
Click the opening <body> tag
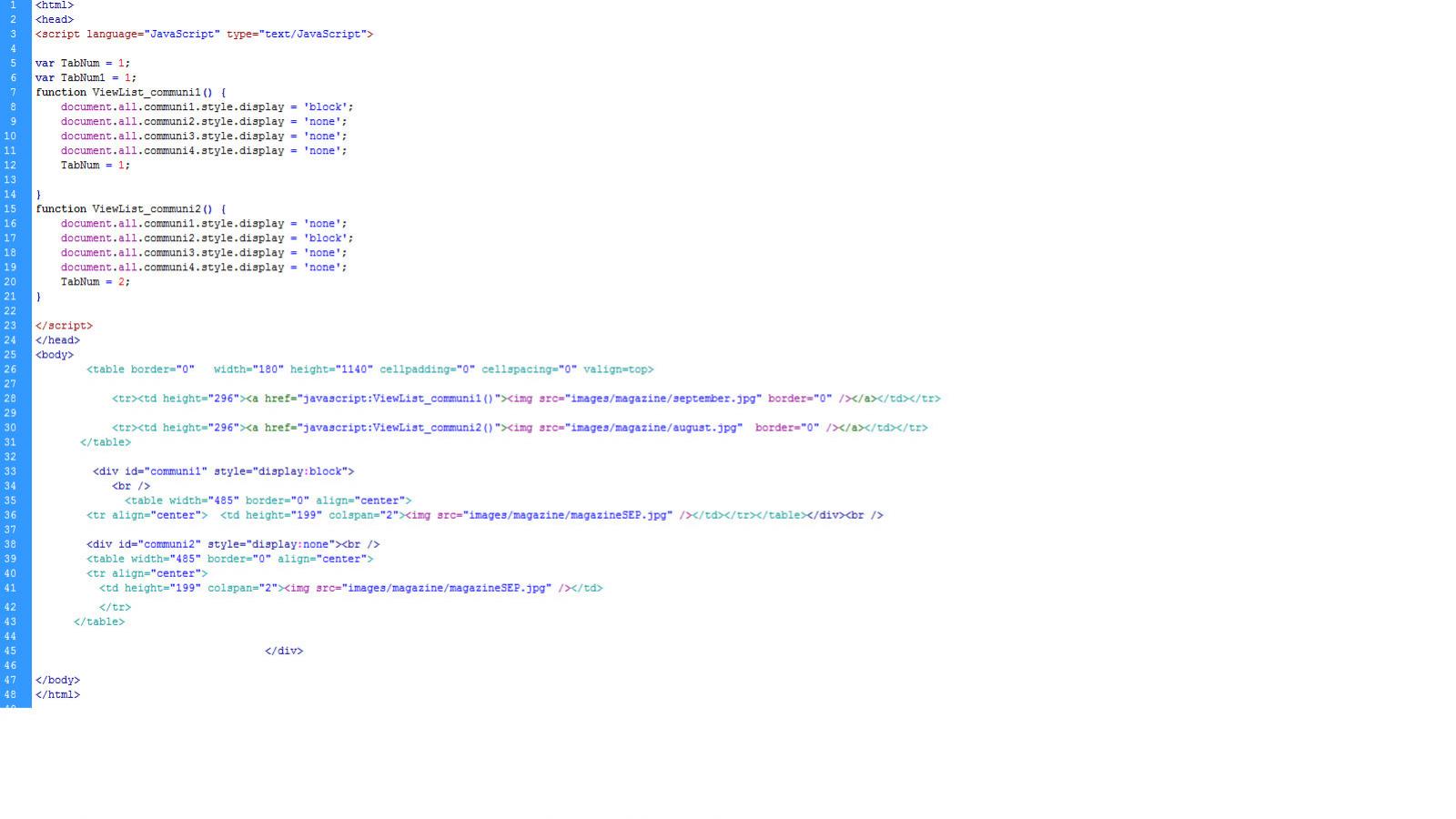[55, 355]
